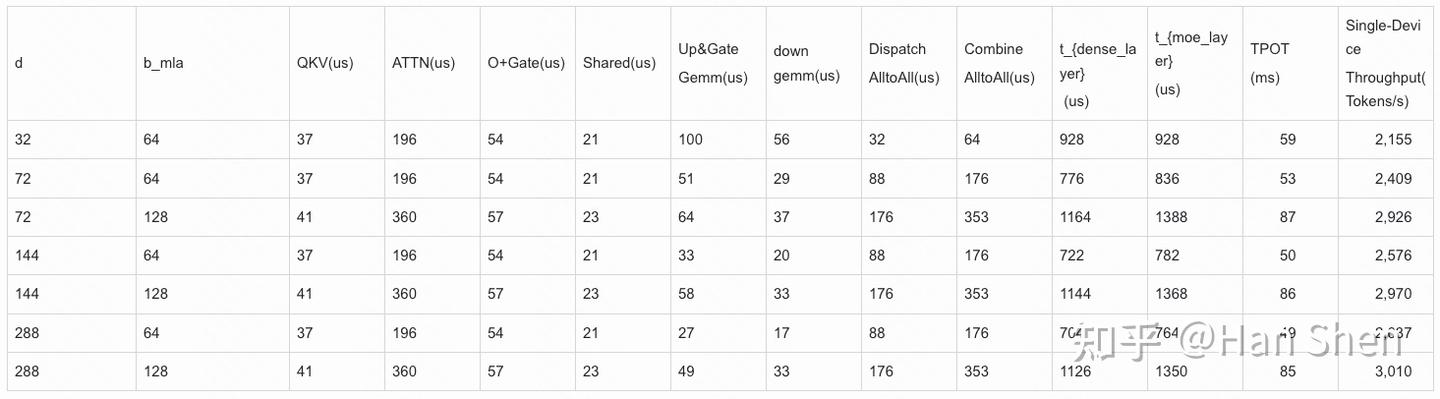
Task: Select the Single-Device Throughput header cell
Action: tap(1385, 63)
